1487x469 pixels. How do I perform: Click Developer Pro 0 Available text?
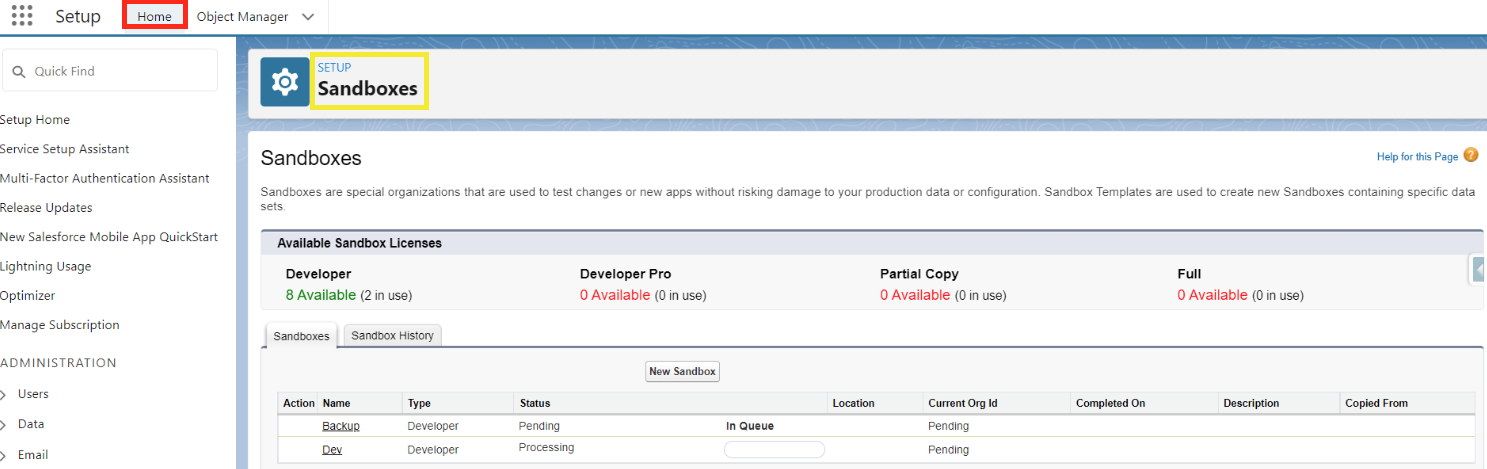(643, 295)
